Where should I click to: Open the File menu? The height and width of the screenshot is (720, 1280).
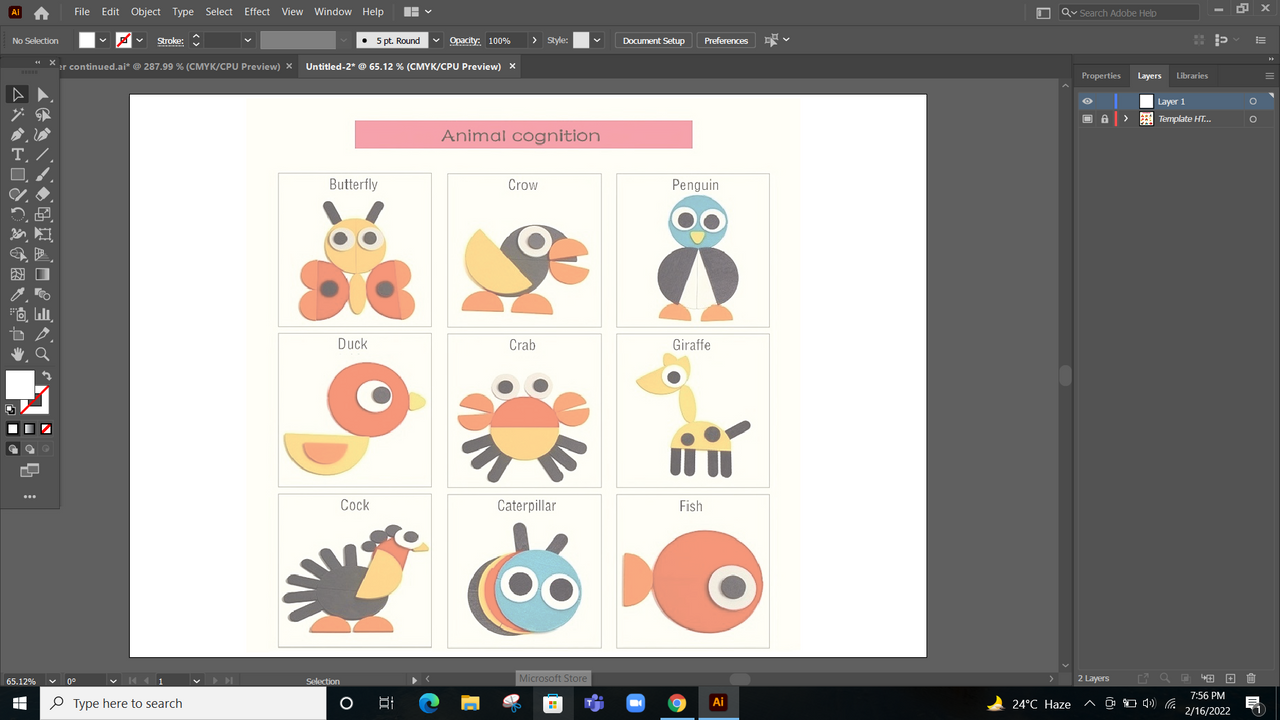pyautogui.click(x=82, y=12)
